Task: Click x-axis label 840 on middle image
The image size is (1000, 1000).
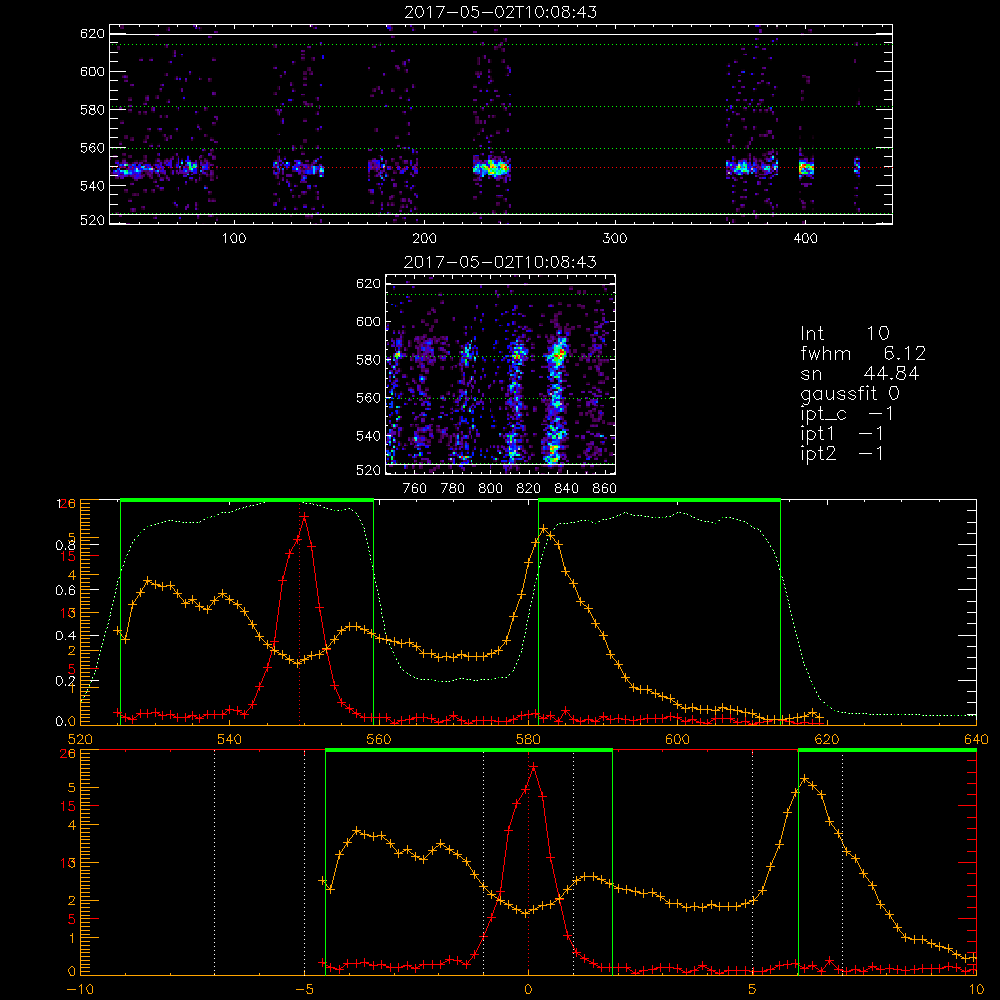Action: tap(566, 489)
